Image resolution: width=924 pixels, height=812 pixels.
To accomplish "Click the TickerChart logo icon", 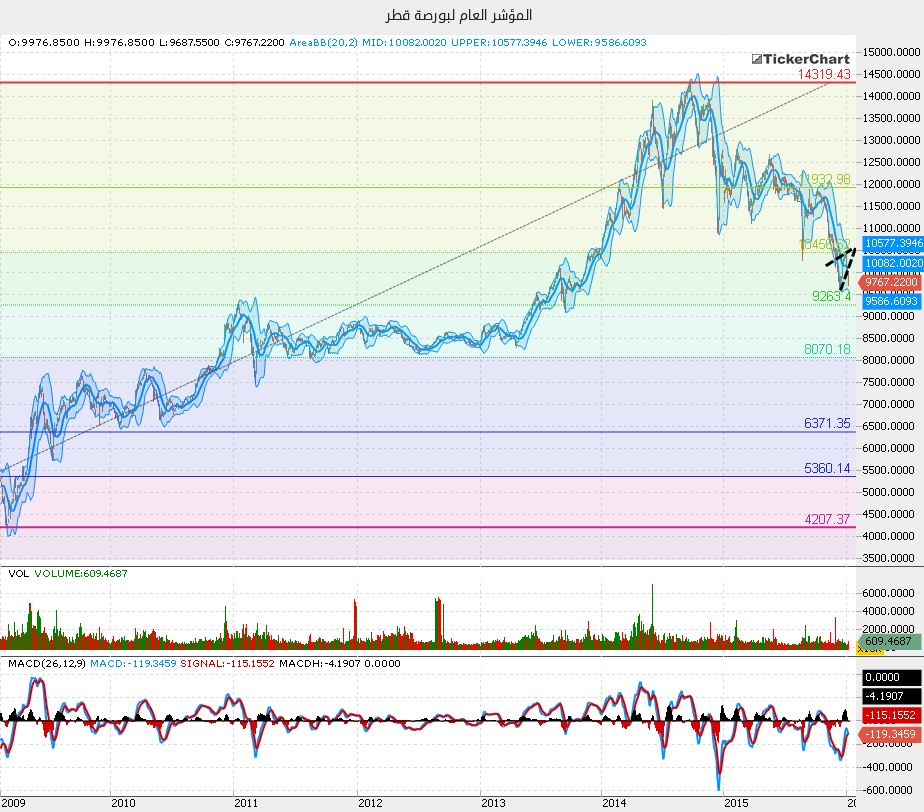I will click(757, 60).
